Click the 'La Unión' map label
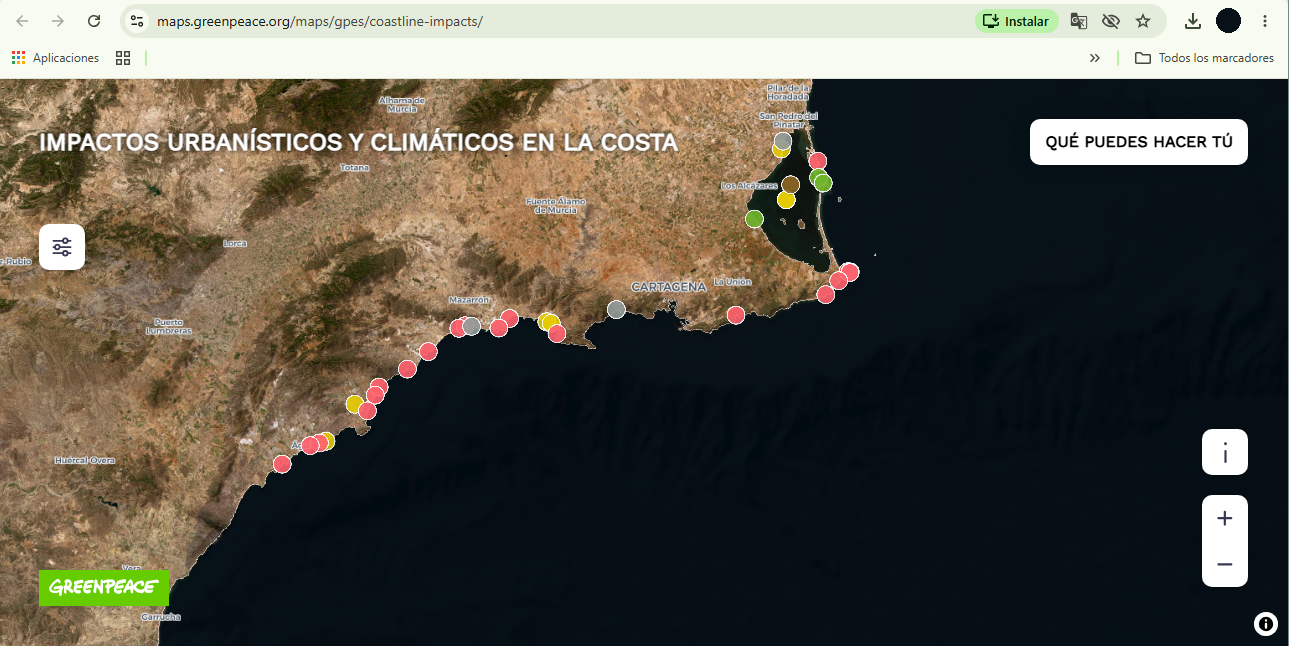Viewport: 1289px width, 646px height. [x=732, y=282]
